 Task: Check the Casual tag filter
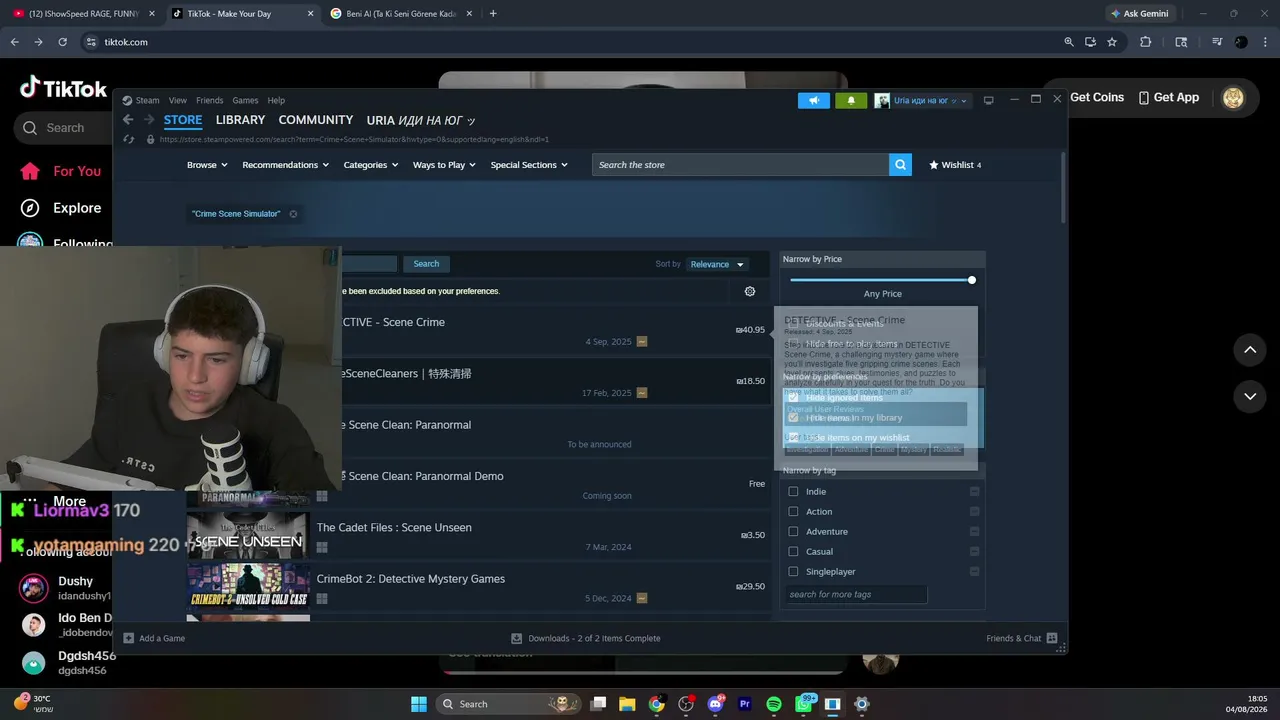click(x=794, y=552)
